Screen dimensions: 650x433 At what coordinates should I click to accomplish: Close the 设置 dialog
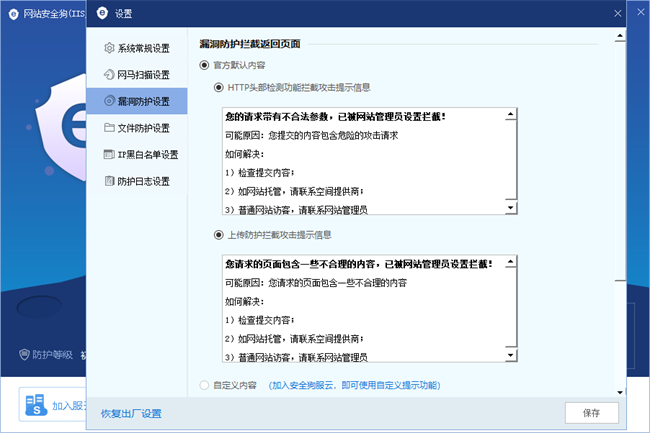point(618,14)
